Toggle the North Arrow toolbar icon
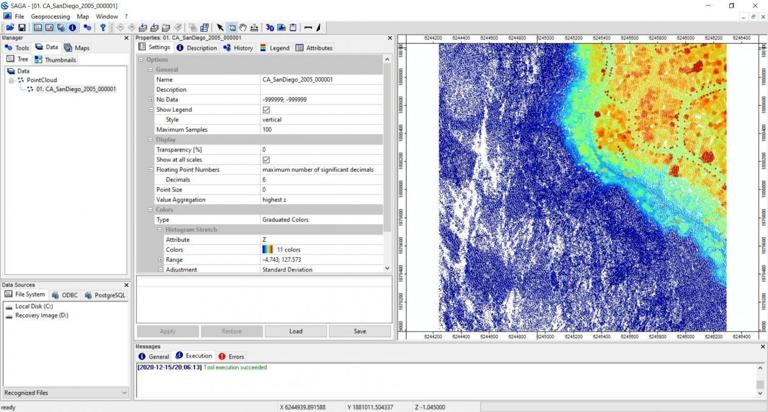 click(318, 28)
